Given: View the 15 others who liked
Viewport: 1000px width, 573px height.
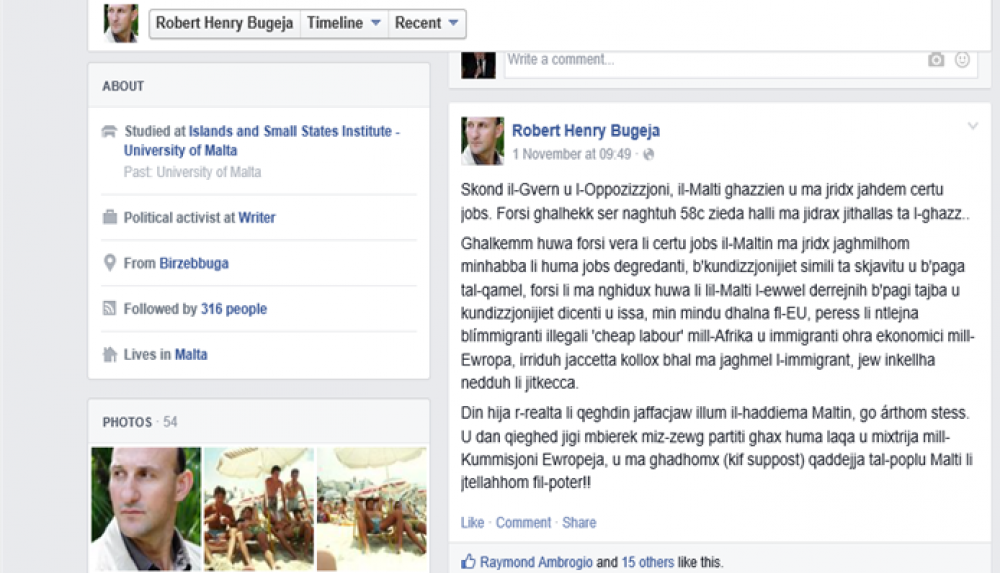Looking at the screenshot, I should [x=647, y=562].
